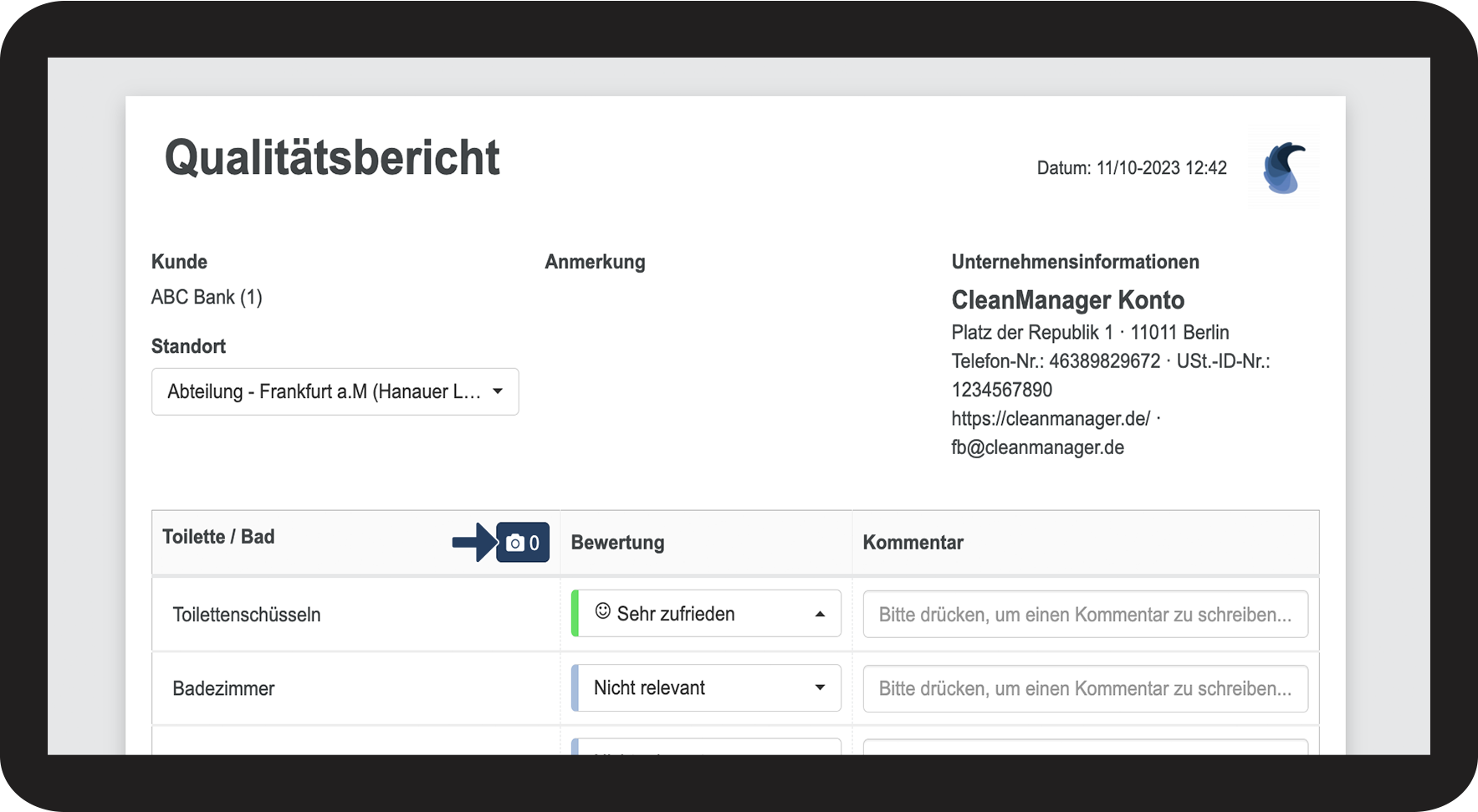Open the Standort location dropdown
Screen dimensions: 1478x812
[335, 391]
